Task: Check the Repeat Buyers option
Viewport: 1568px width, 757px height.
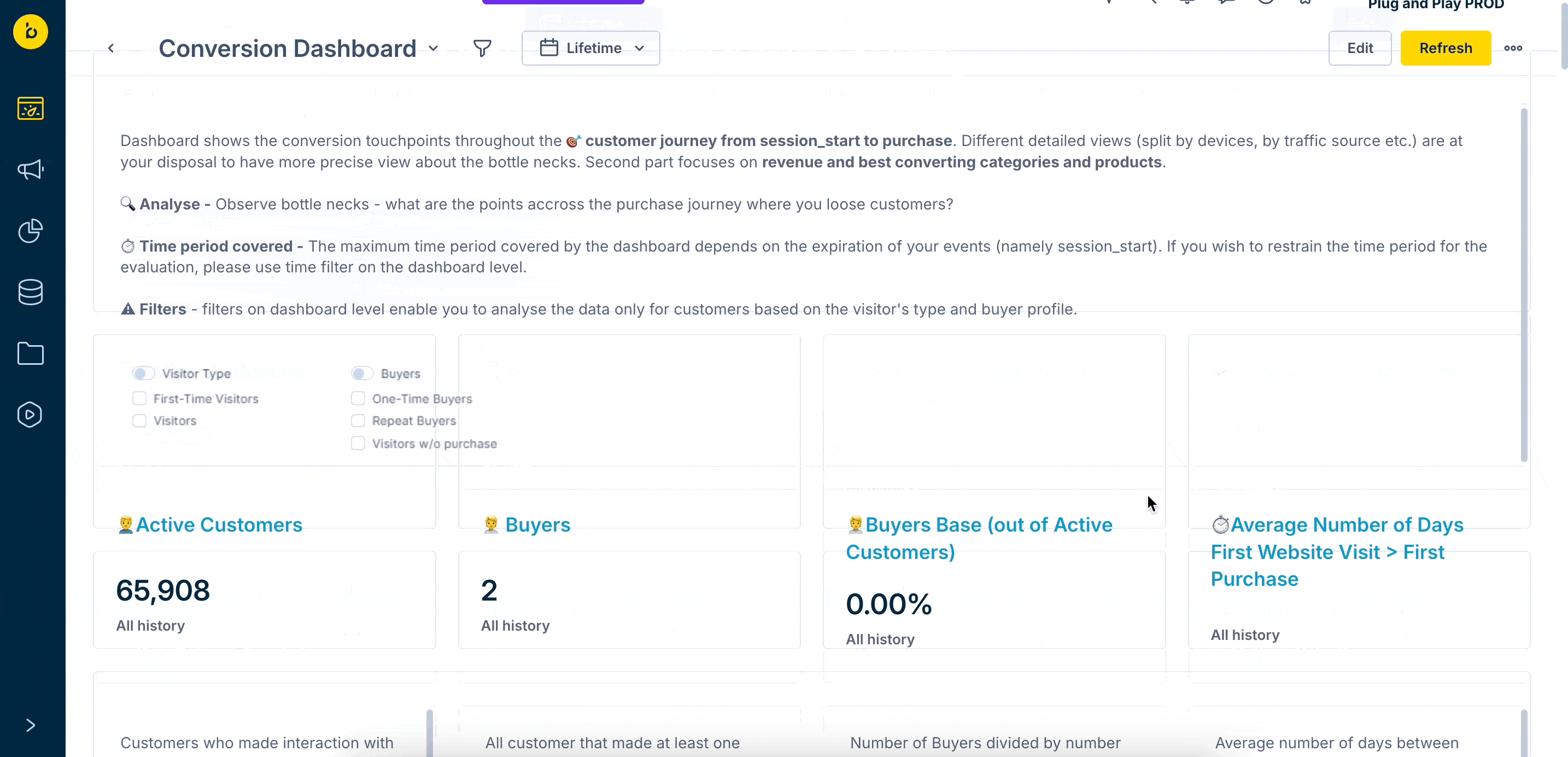Action: [x=358, y=420]
